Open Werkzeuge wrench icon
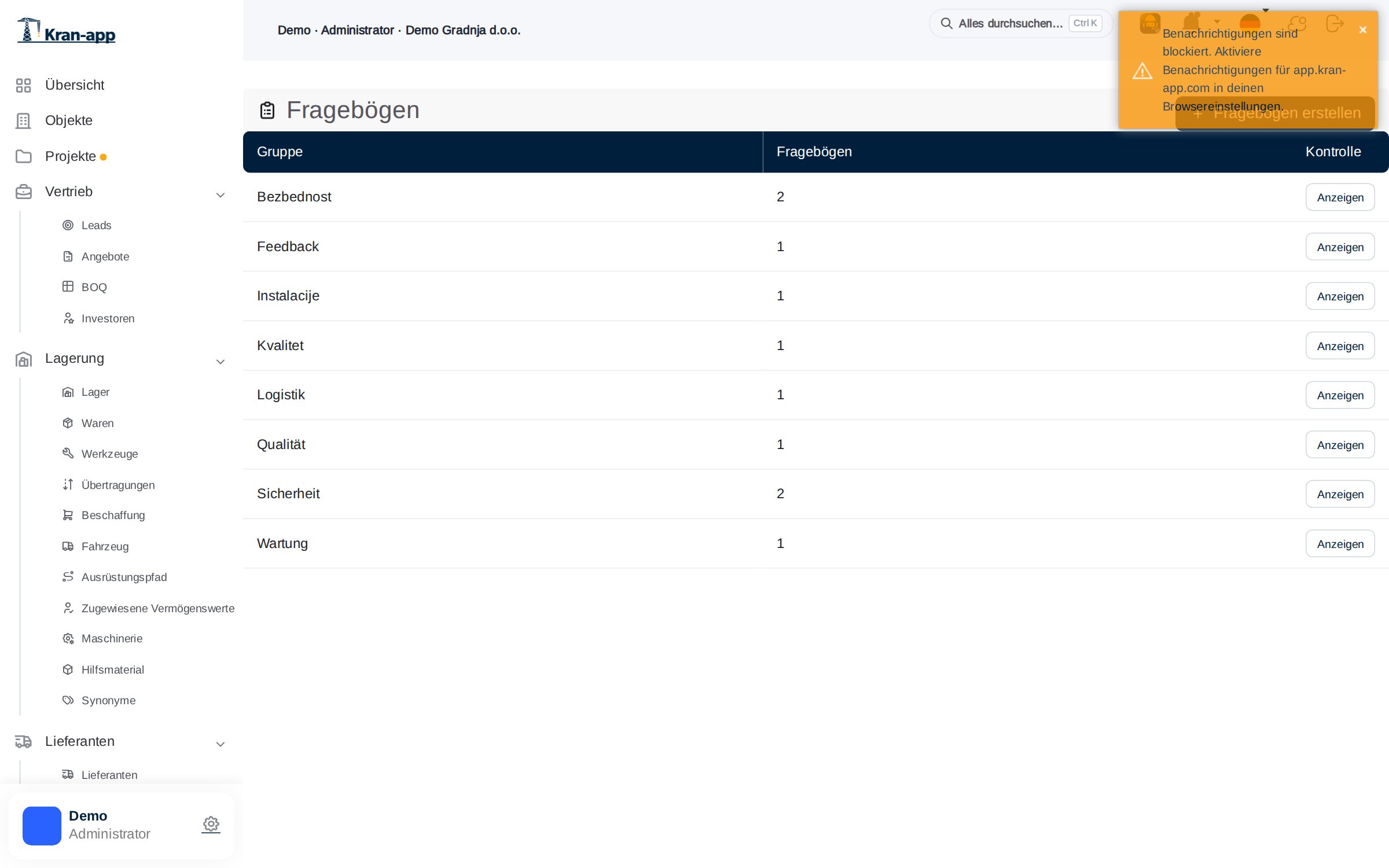1389x868 pixels. point(68,454)
